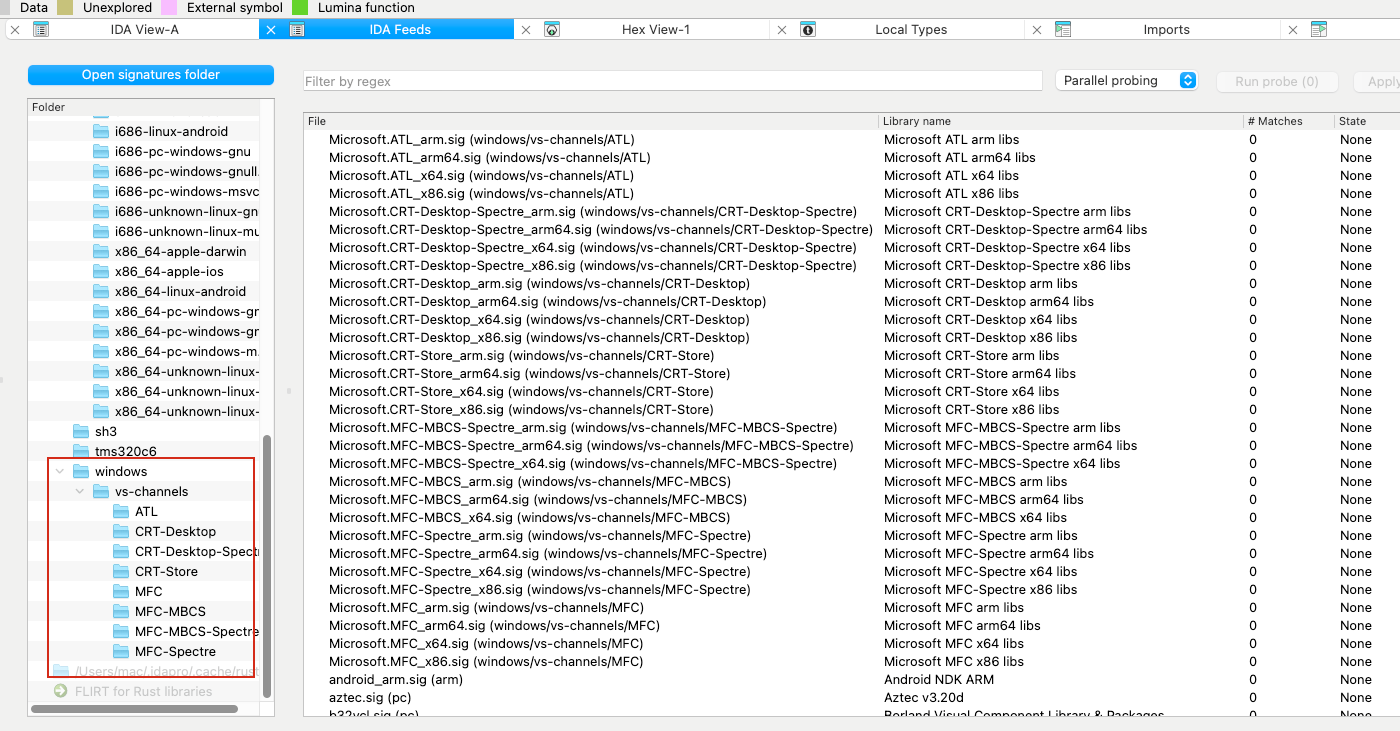Collapse the windows folder tree node
The width and height of the screenshot is (1400, 731).
tap(60, 471)
